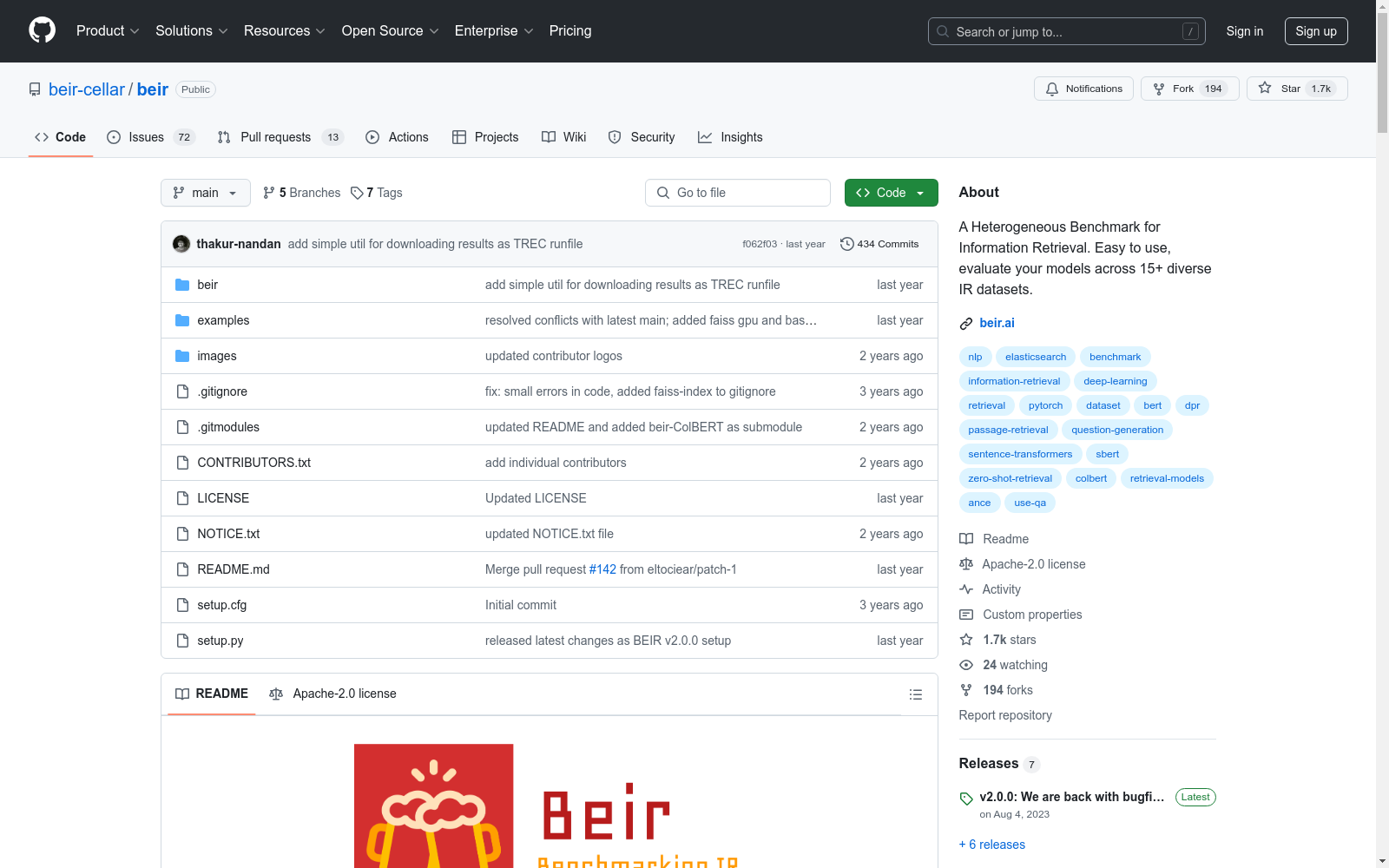Open the .gitmodules file
1389x868 pixels.
(228, 427)
